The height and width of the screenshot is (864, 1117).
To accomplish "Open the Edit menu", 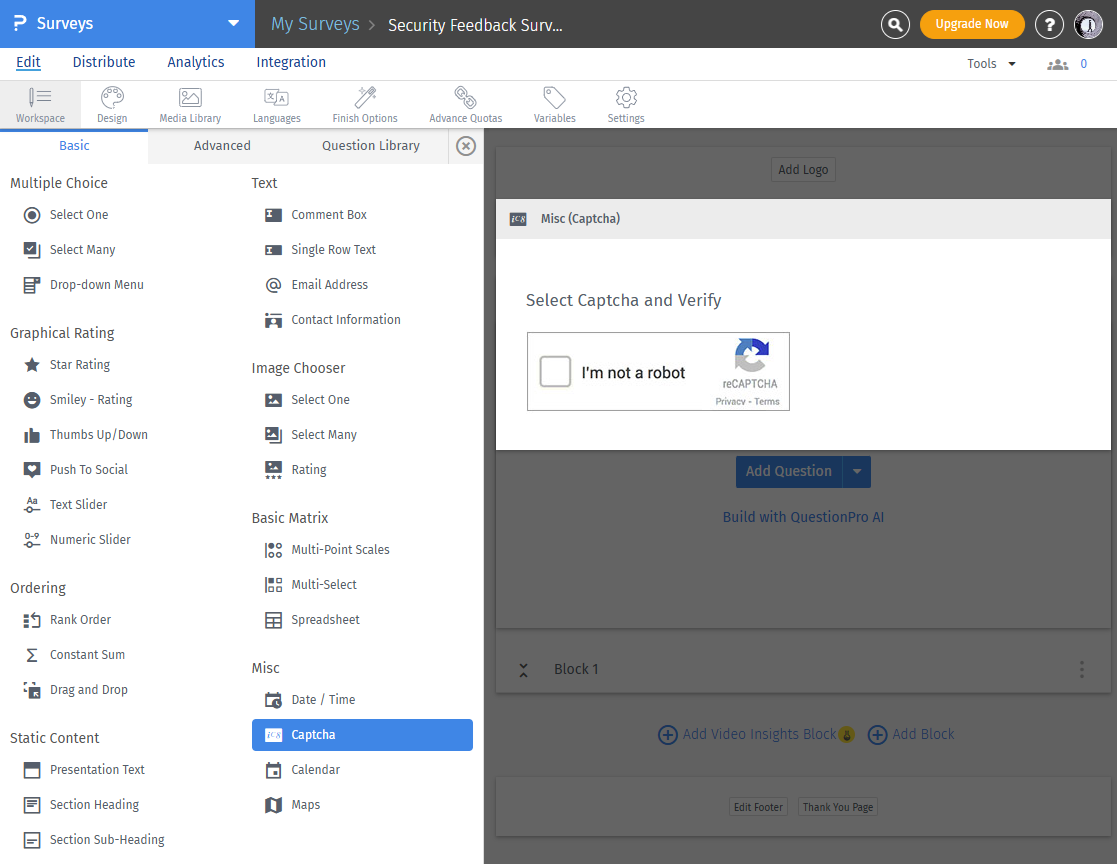I will (28, 63).
